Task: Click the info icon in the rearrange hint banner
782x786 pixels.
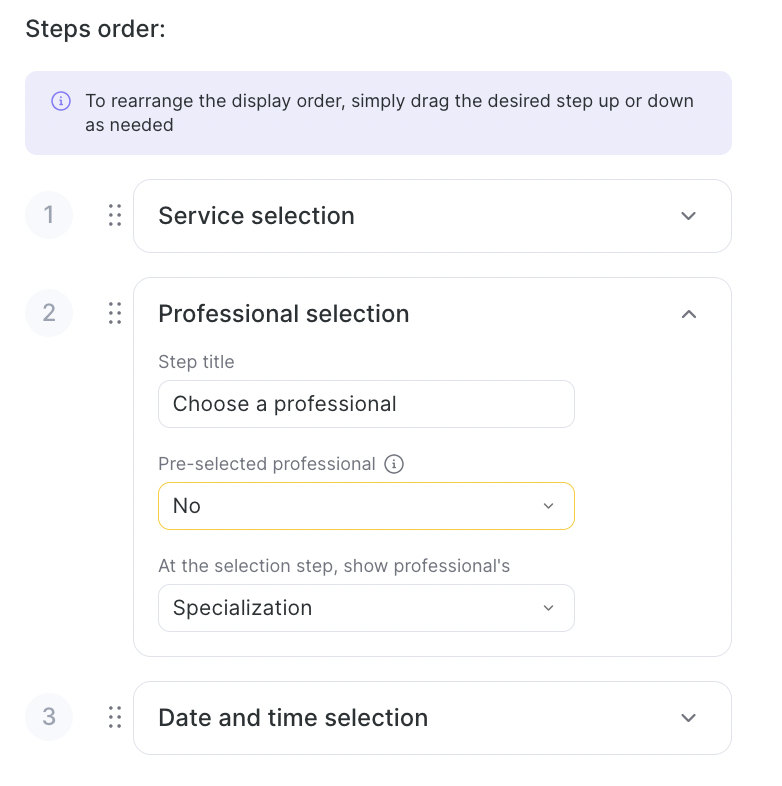Action: coord(61,101)
